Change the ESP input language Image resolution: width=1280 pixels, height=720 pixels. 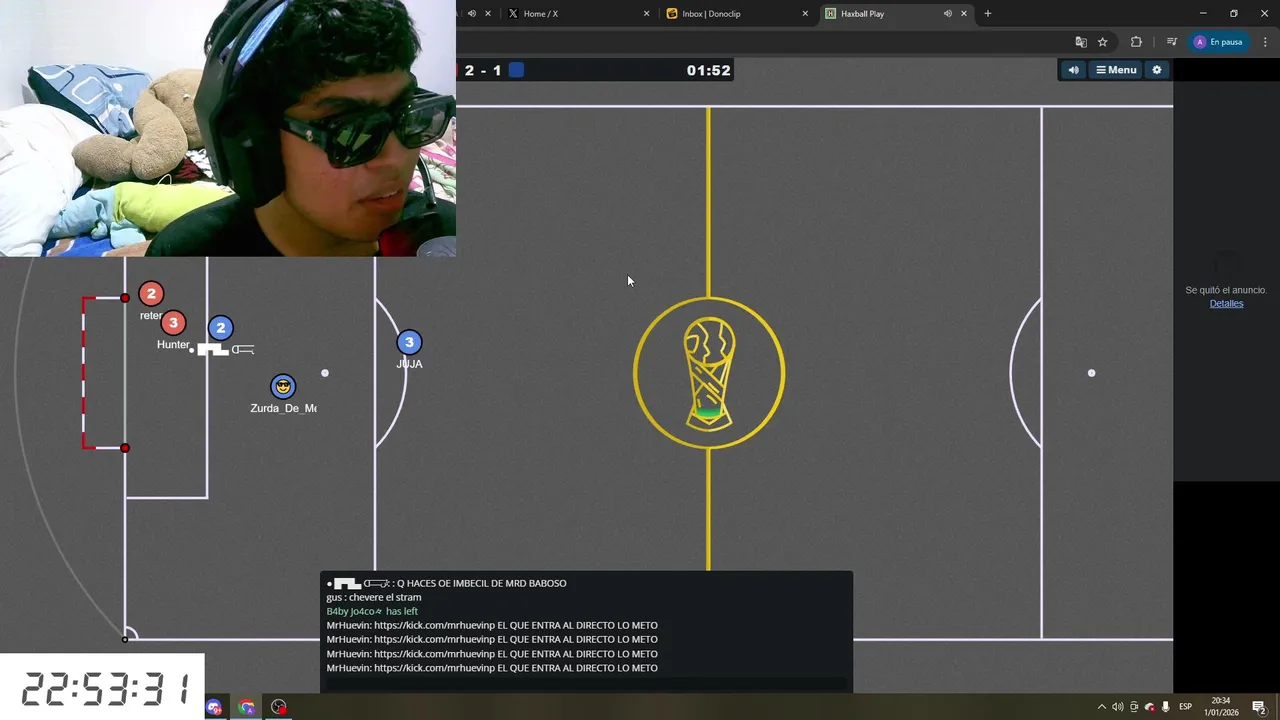[1185, 707]
